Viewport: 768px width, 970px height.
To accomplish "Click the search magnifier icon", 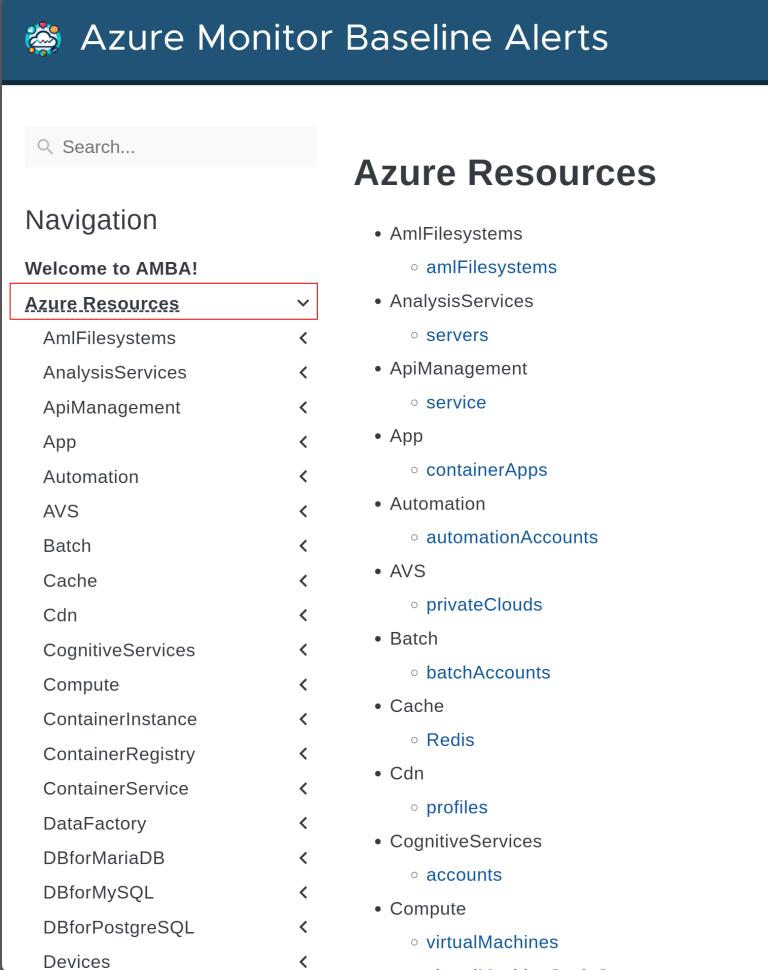I will (45, 146).
